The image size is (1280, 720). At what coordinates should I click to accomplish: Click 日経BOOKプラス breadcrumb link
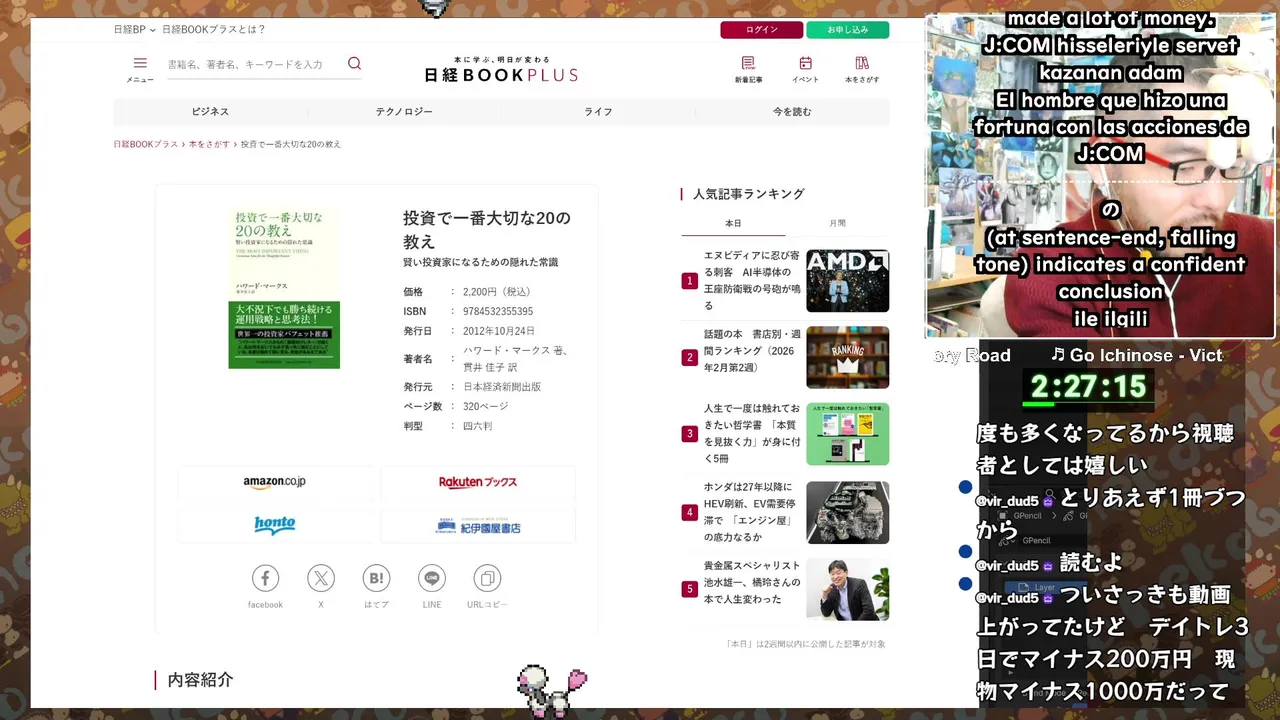point(146,144)
